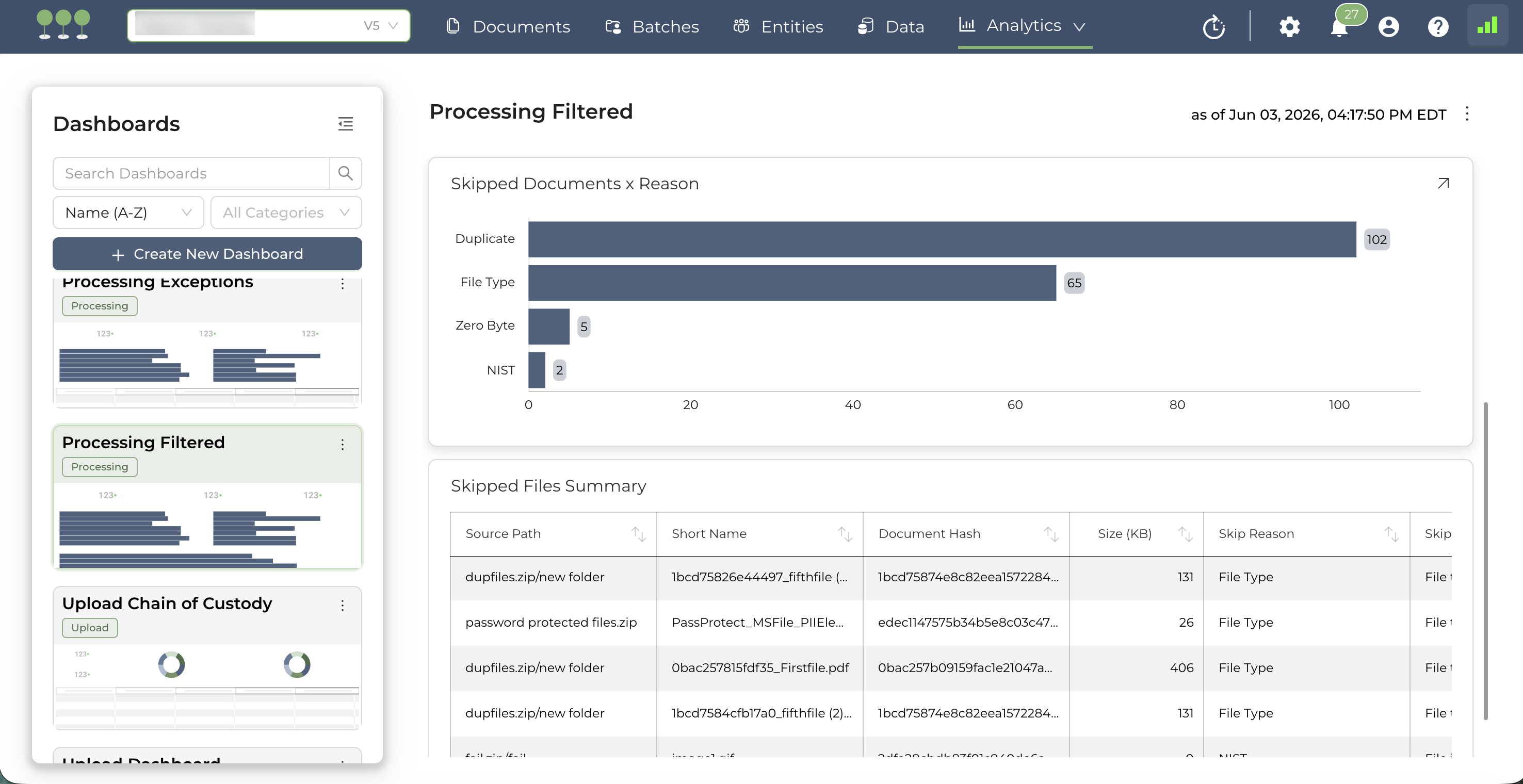1523x784 pixels.
Task: Sort by Source Path column
Action: pos(638,534)
